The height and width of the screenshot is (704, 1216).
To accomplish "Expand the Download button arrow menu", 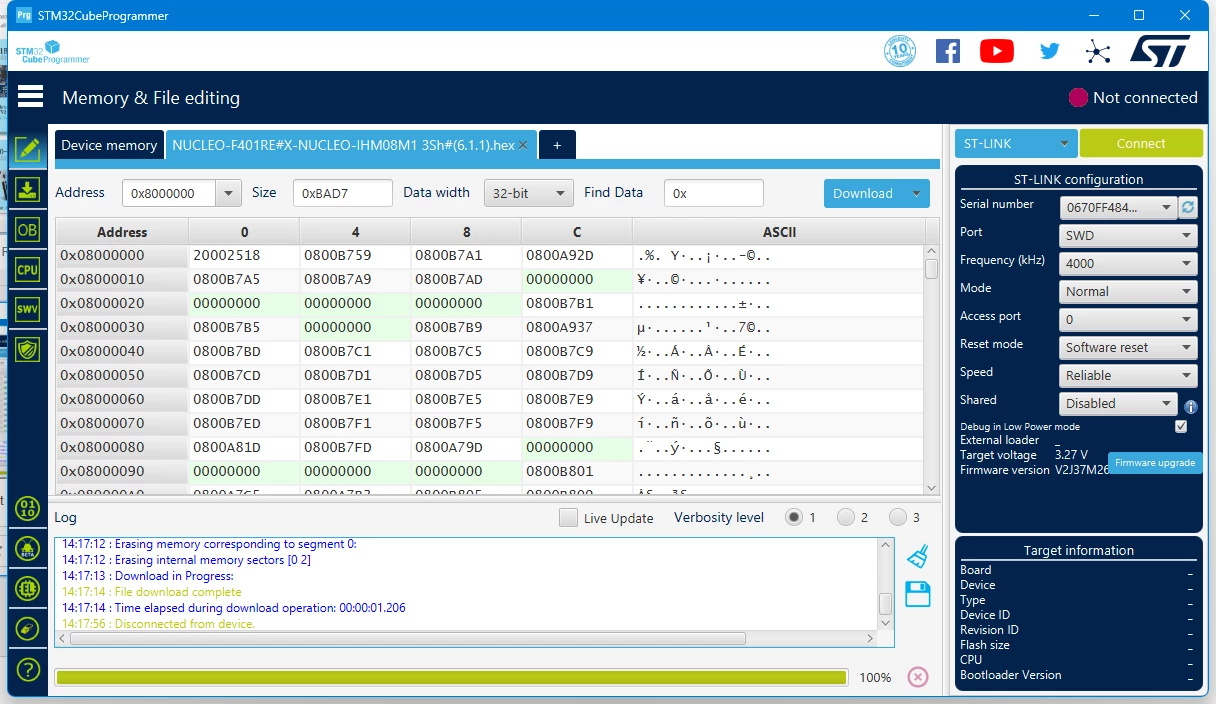I will coord(916,193).
